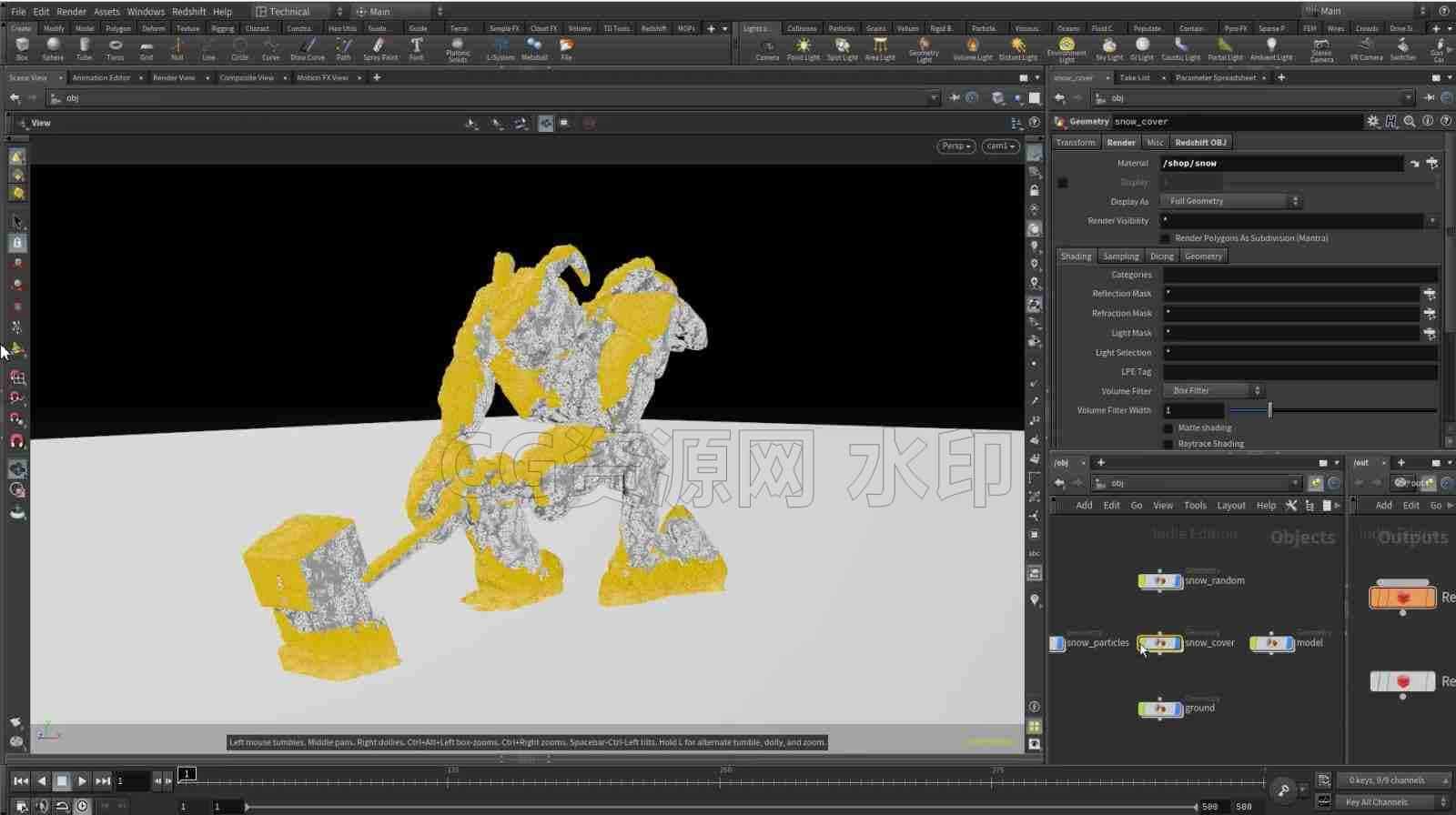Add a Sky Light from shelf
Viewport: 1456px width, 815px height.
pos(1109,49)
